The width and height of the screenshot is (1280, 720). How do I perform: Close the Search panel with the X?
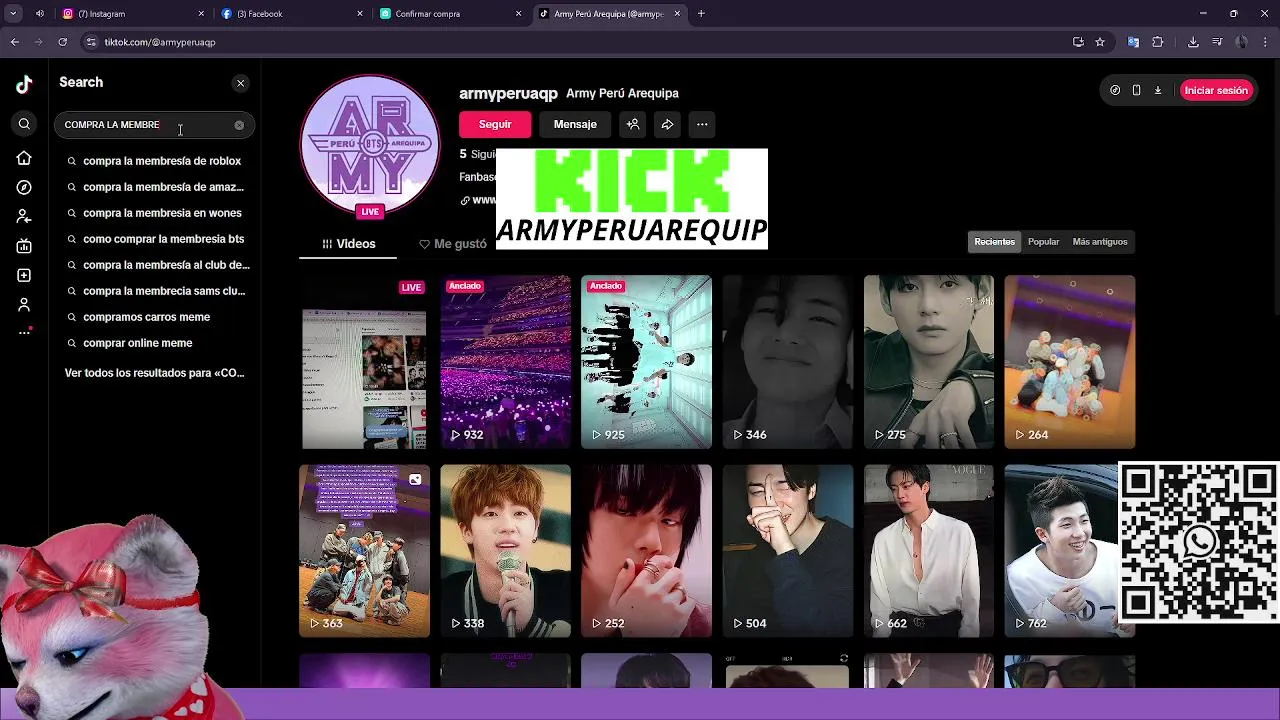pyautogui.click(x=240, y=83)
